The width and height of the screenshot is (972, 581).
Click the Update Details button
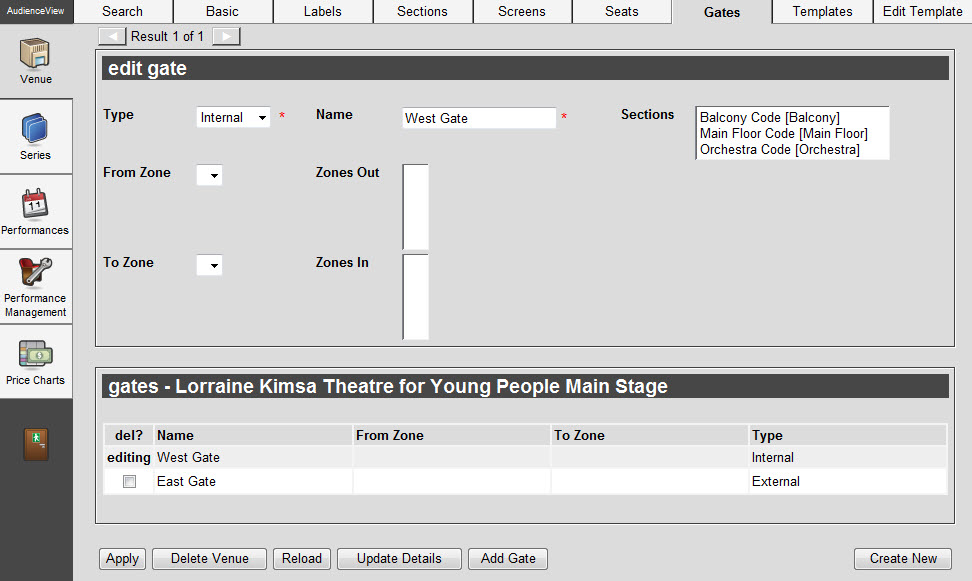coord(399,559)
